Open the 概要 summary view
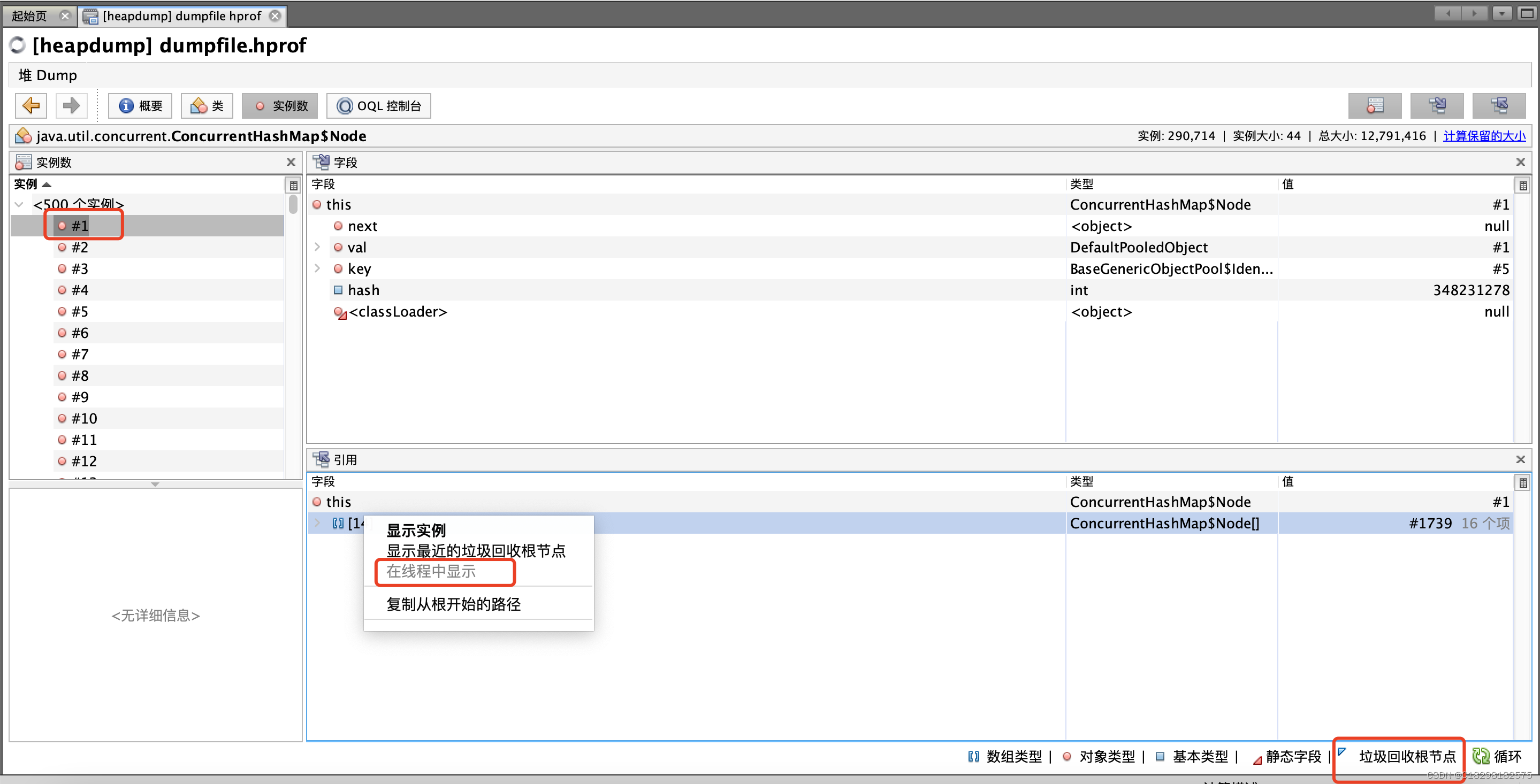1540x784 pixels. point(140,106)
